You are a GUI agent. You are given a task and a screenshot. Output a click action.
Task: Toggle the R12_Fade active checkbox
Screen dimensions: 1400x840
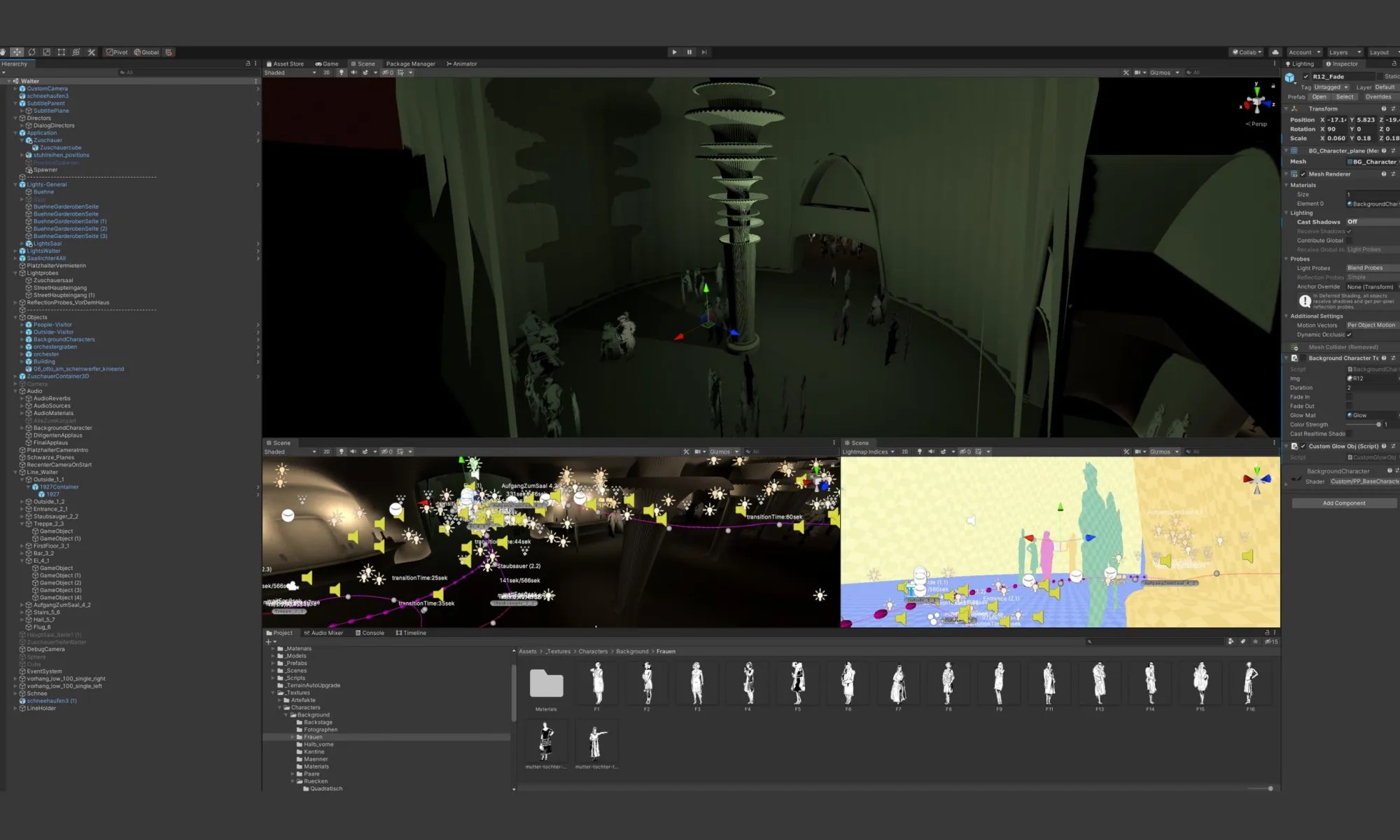click(1305, 76)
